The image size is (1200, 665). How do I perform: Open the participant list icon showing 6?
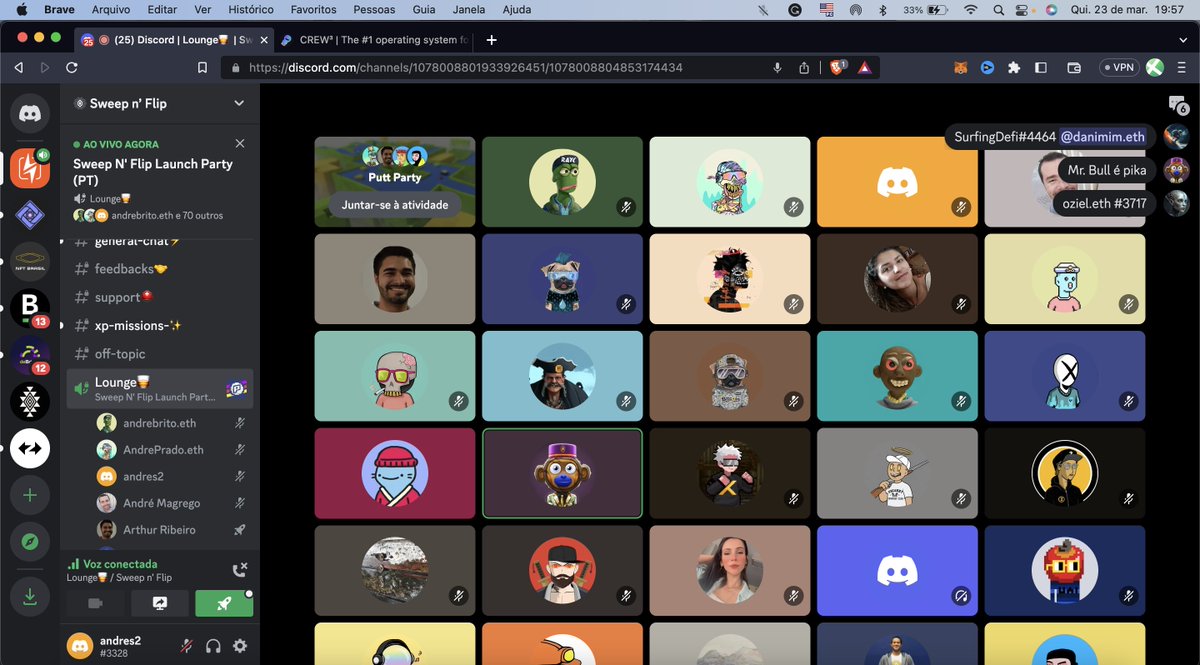click(1177, 105)
